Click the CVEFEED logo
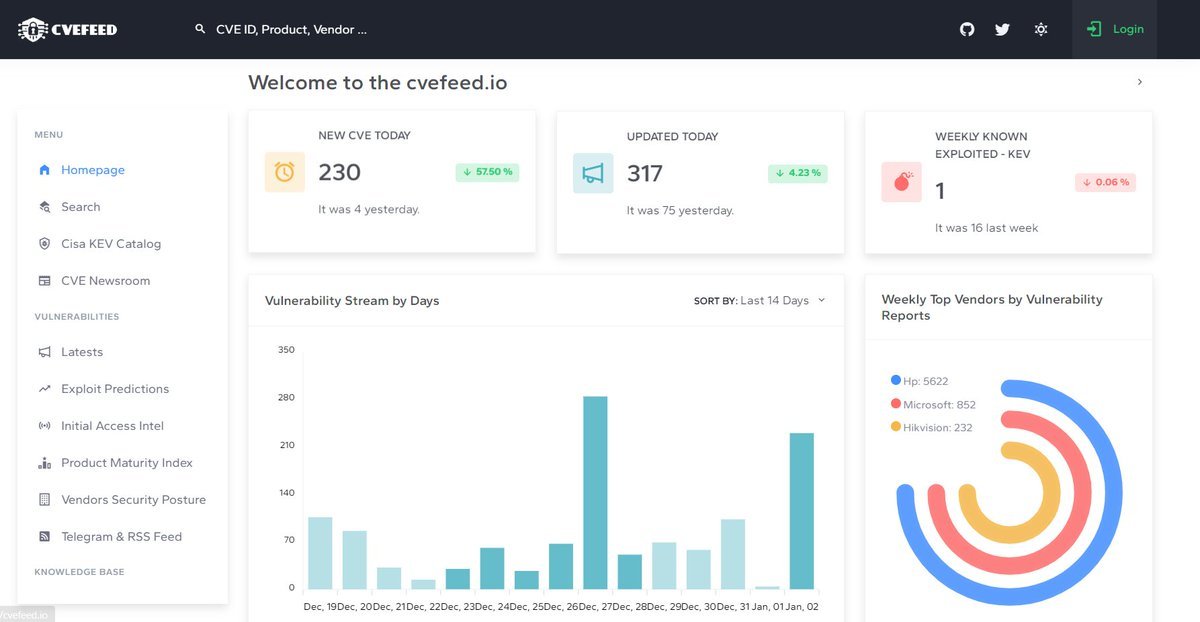This screenshot has height=622, width=1200. pyautogui.click(x=68, y=29)
